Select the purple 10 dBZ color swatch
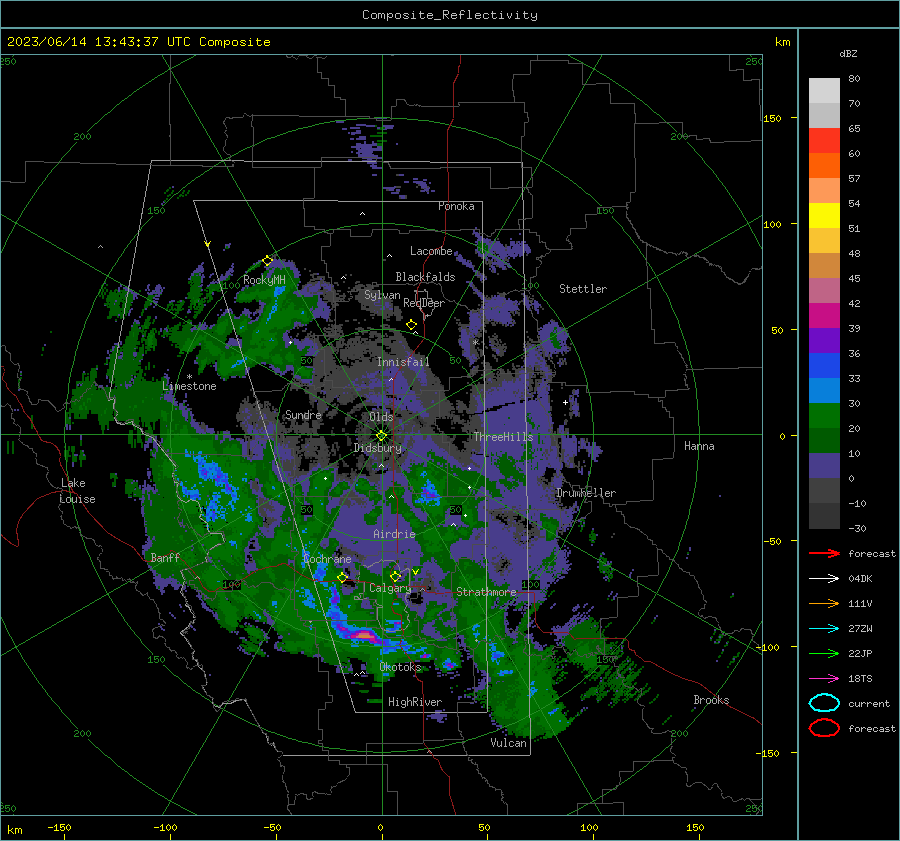 (824, 465)
